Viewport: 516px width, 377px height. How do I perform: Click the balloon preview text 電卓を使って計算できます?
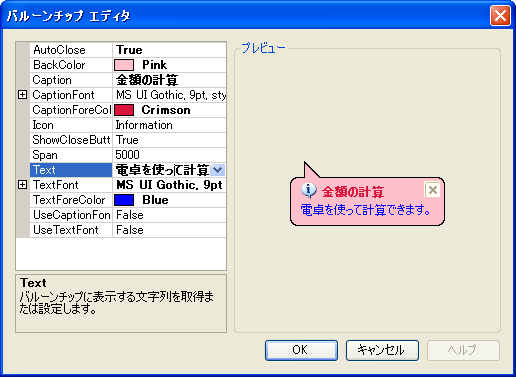tap(365, 210)
